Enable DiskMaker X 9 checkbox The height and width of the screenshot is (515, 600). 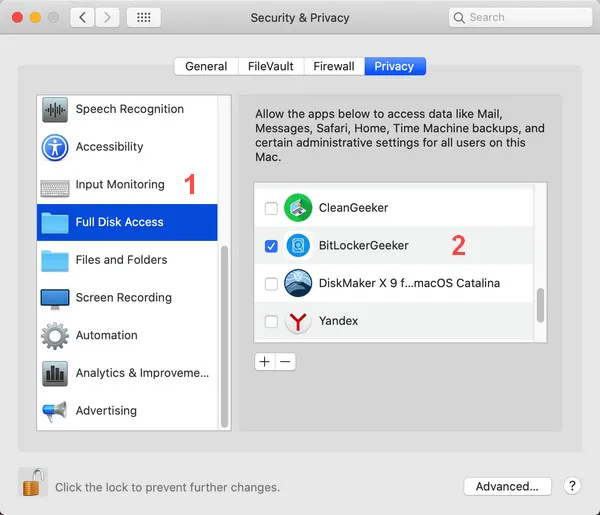(270, 284)
